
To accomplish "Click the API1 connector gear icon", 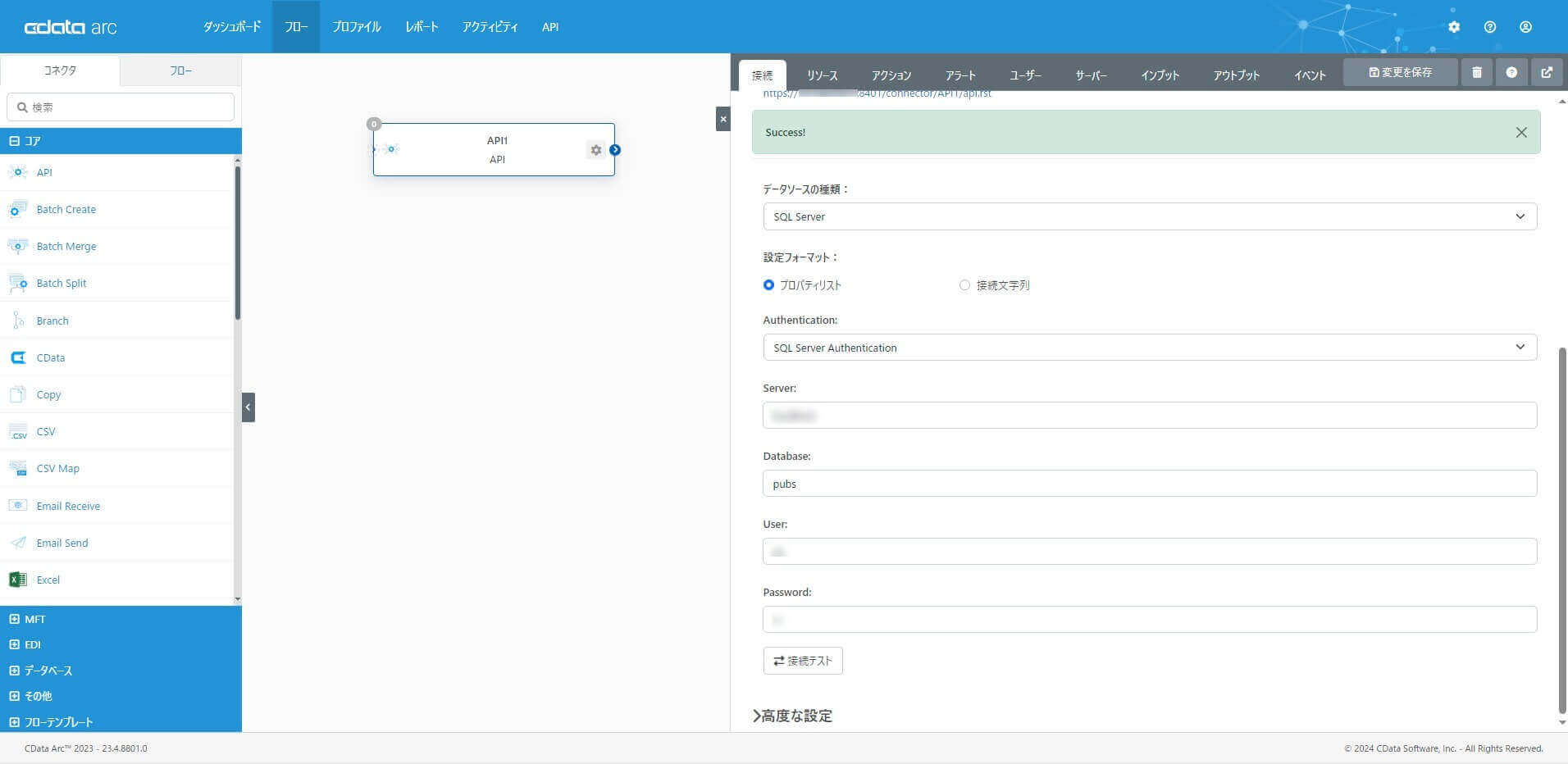I will point(596,150).
